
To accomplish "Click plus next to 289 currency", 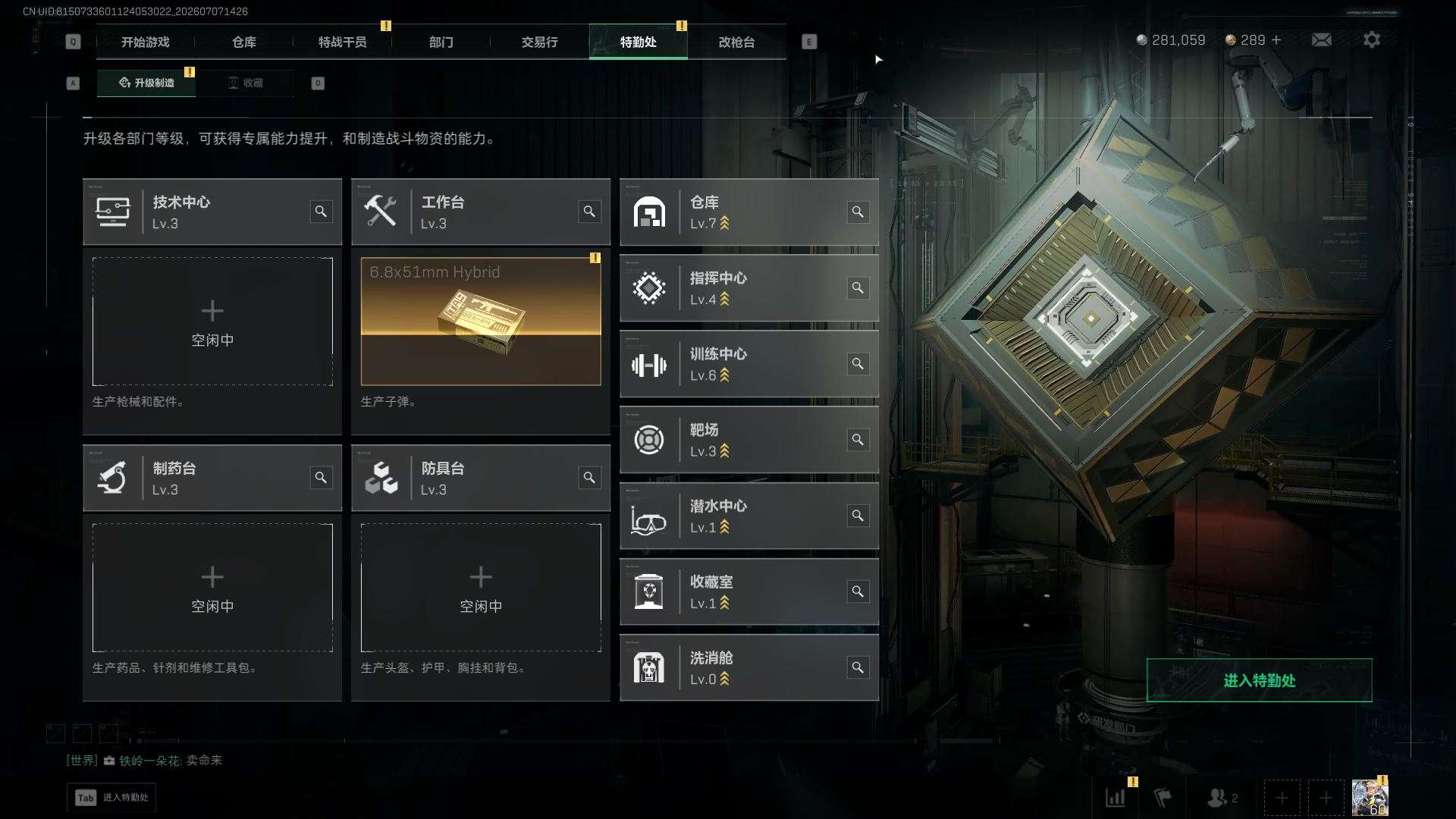I will 1276,39.
